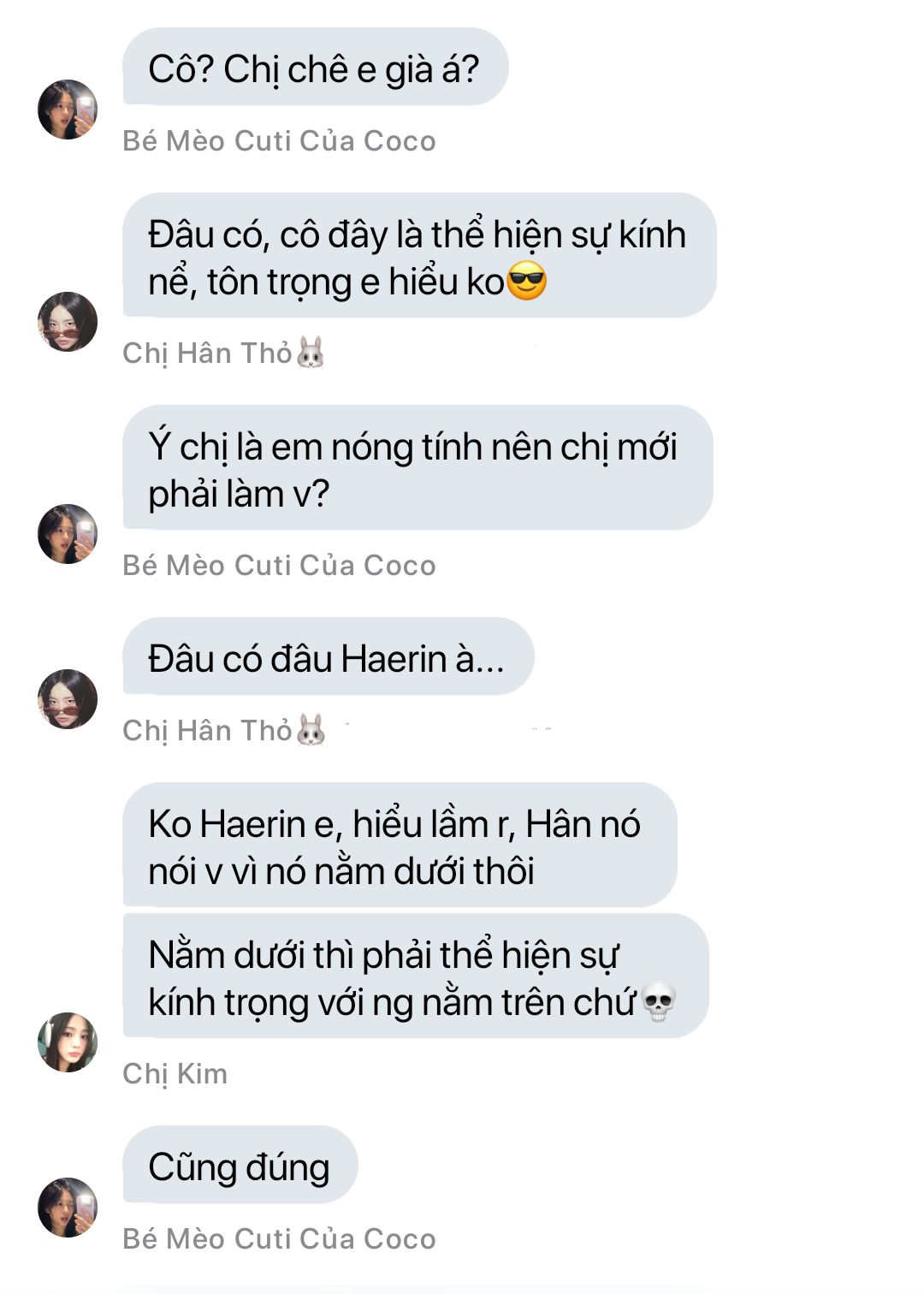Select the 'Nằm dưới thì phải thể hiện' bubble
This screenshot has height=1294, width=924.
(x=416, y=976)
